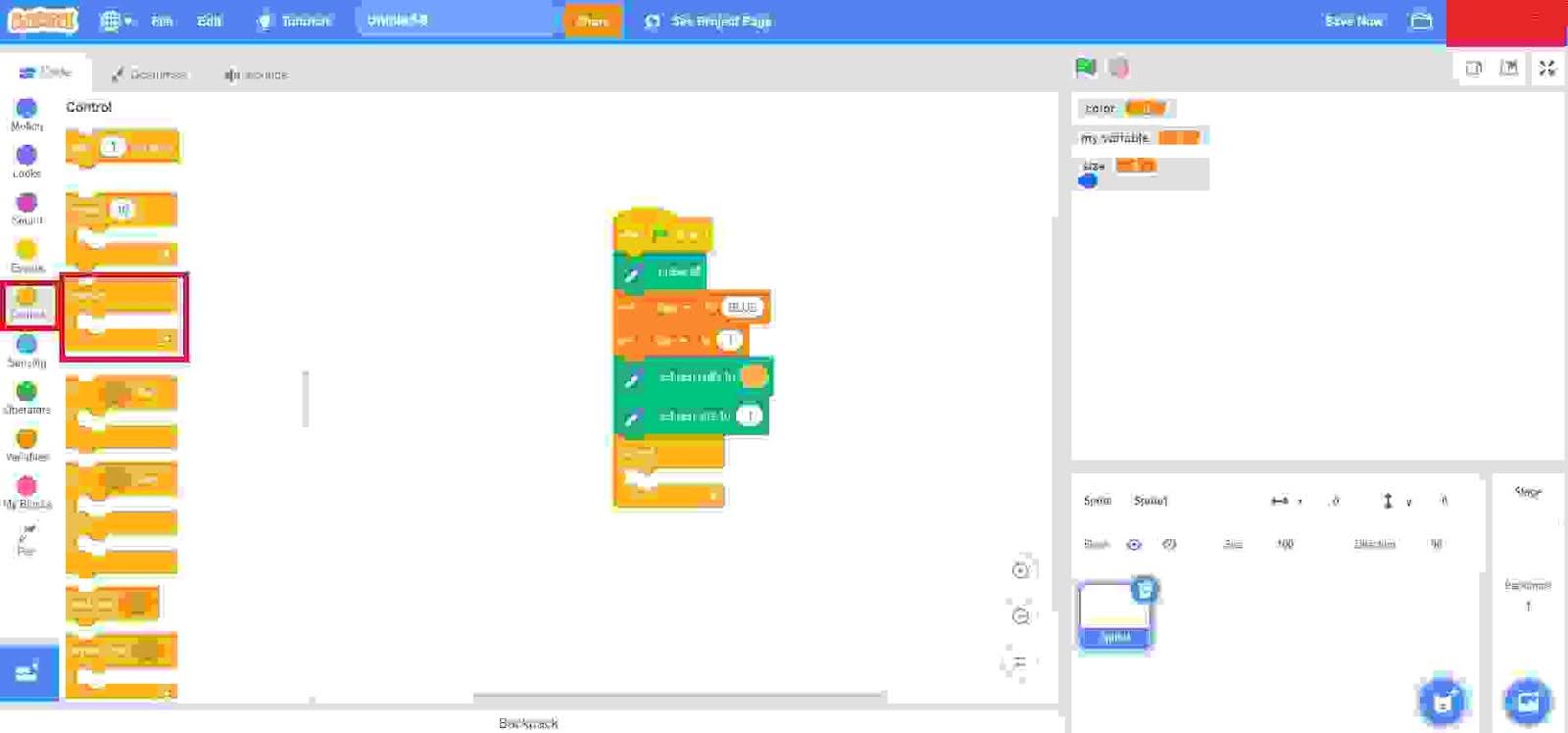The image size is (1568, 733).
Task: Open the Edit menu
Action: (209, 21)
